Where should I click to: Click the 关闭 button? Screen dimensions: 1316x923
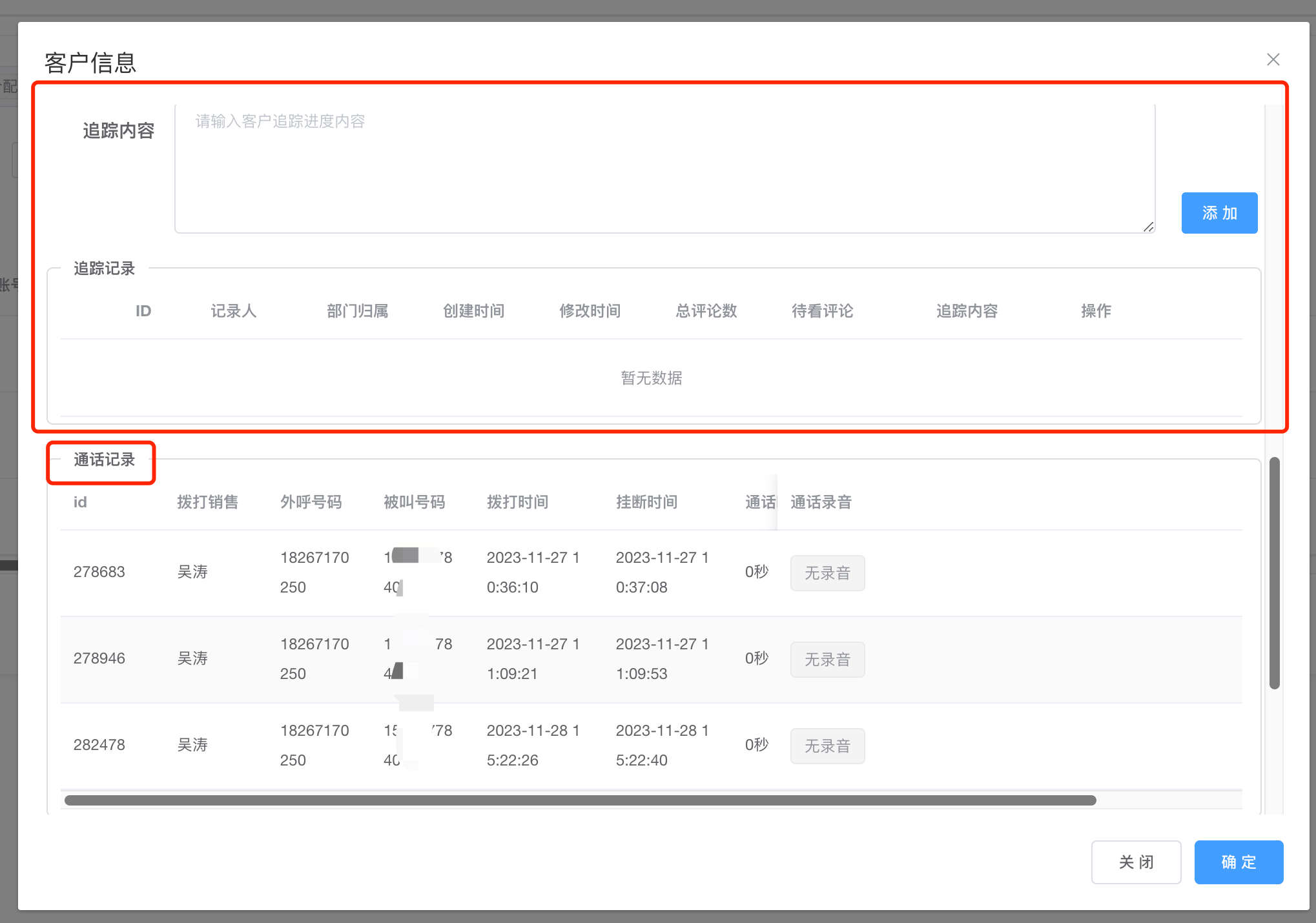[1135, 862]
